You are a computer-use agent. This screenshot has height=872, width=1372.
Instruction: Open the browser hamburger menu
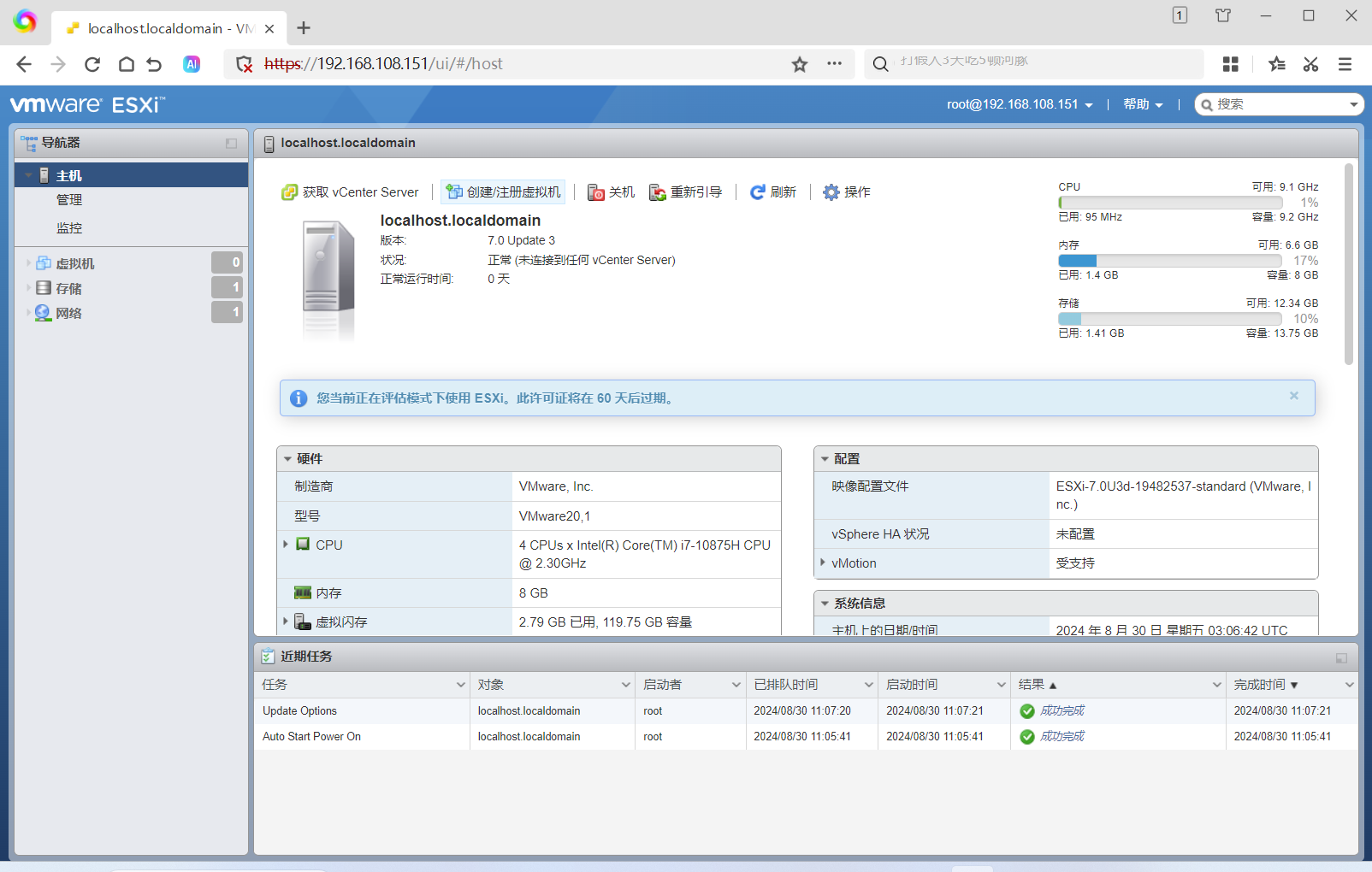tap(1345, 64)
